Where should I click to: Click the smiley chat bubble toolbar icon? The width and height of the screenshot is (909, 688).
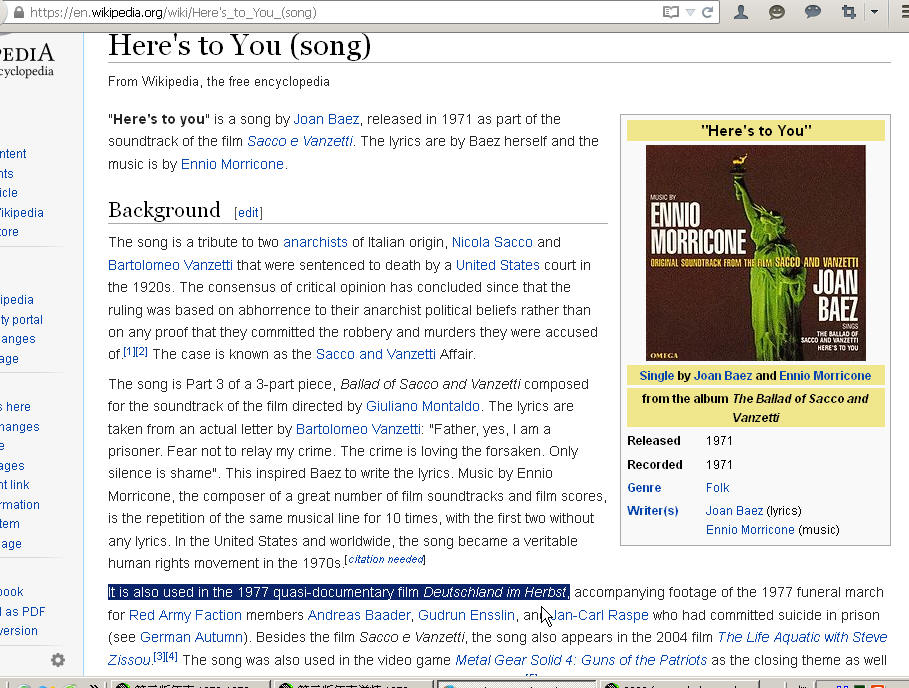776,12
